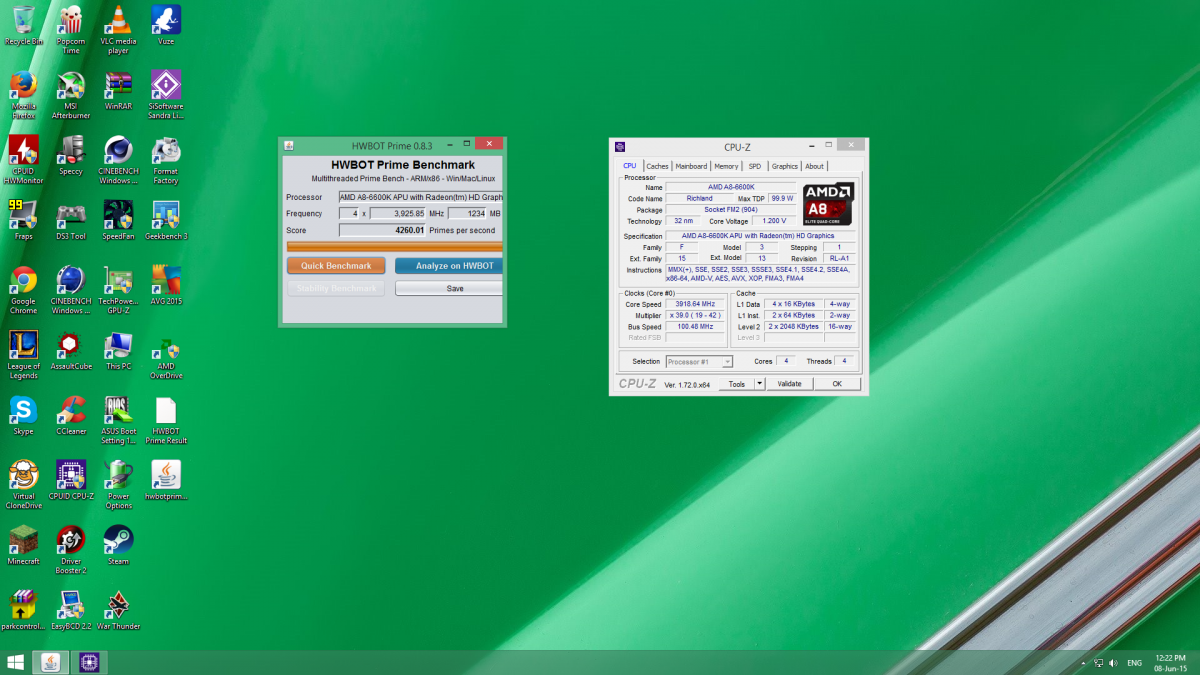1200x675 pixels.
Task: Click Analyze on HWBOT button
Action: click(449, 266)
